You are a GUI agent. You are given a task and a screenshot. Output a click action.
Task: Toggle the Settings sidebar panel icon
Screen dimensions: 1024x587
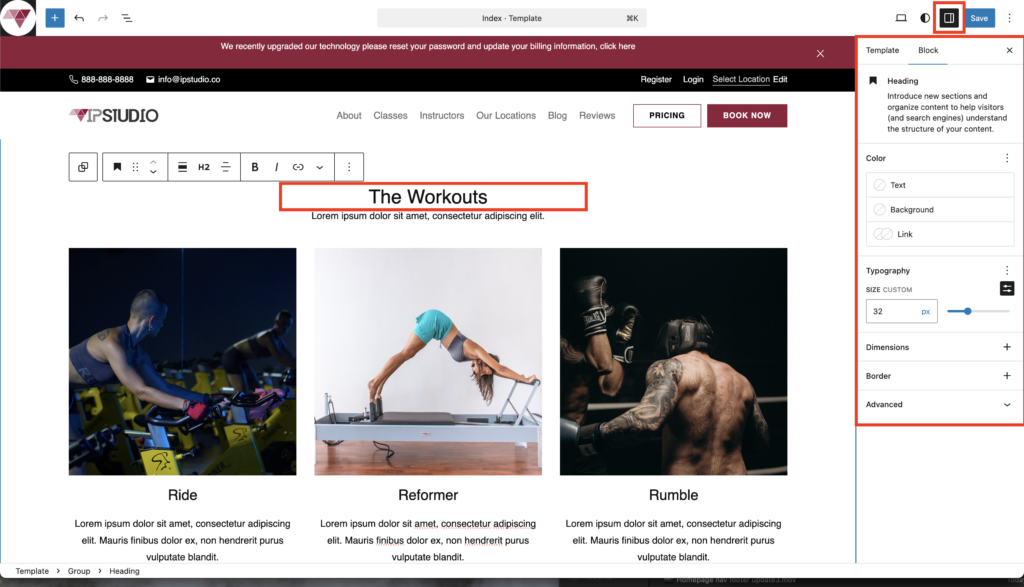point(949,18)
